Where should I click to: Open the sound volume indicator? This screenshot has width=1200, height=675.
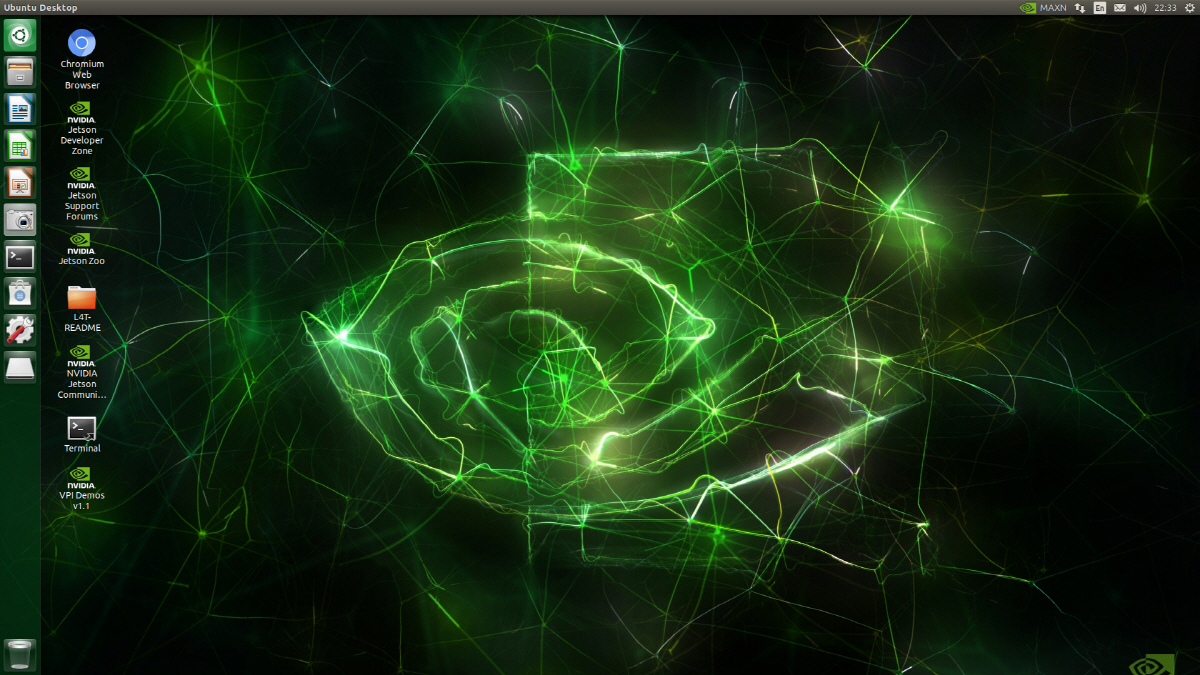click(x=1140, y=7)
